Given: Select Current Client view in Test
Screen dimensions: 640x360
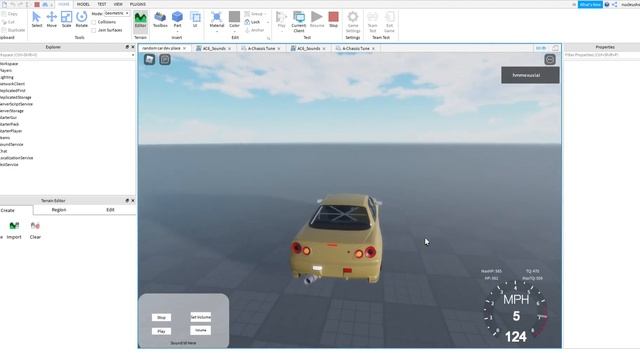Looking at the screenshot, I should coord(299,22).
